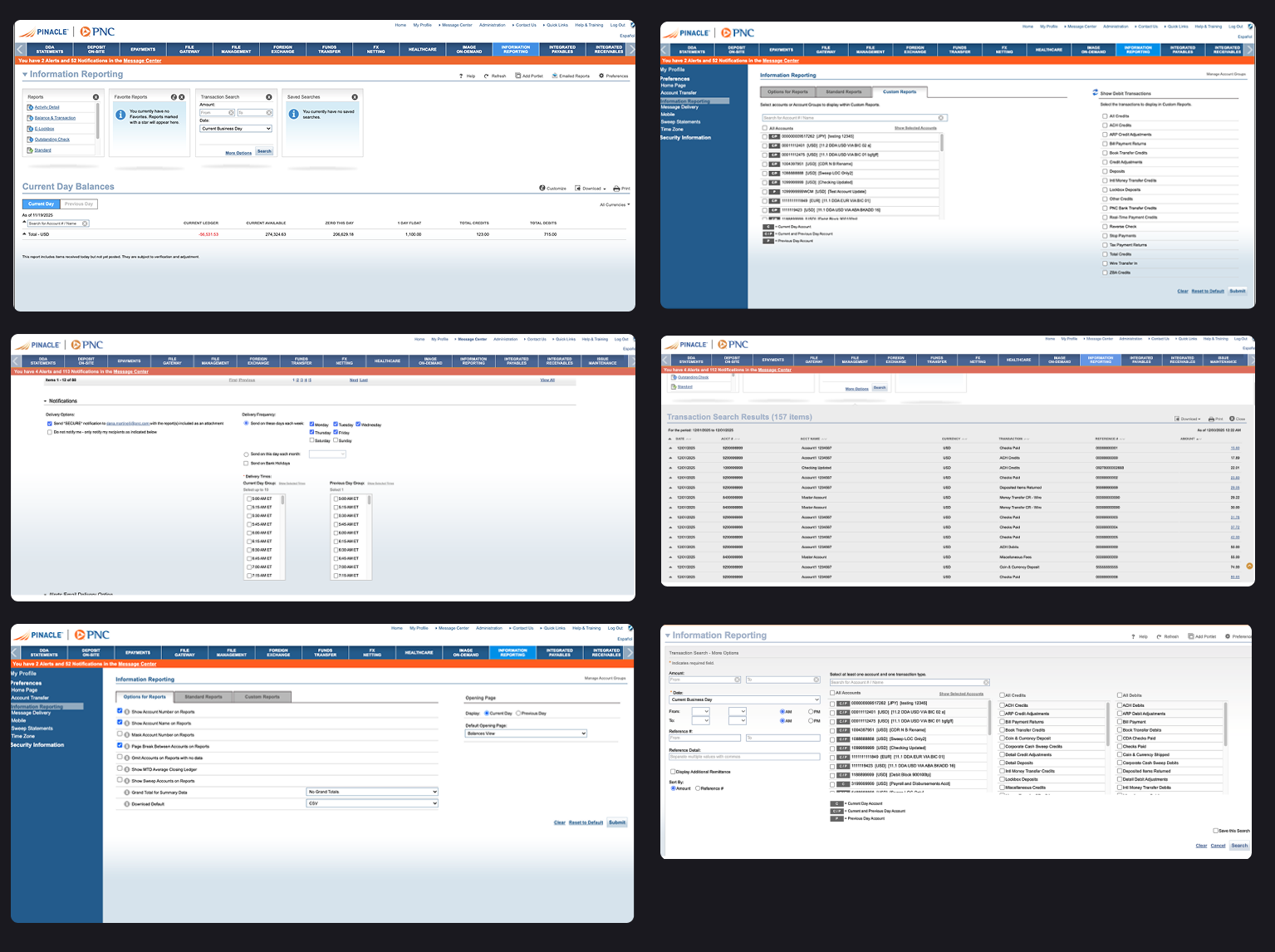
Task: Open Emailed Reports via its envelope icon
Action: point(555,75)
